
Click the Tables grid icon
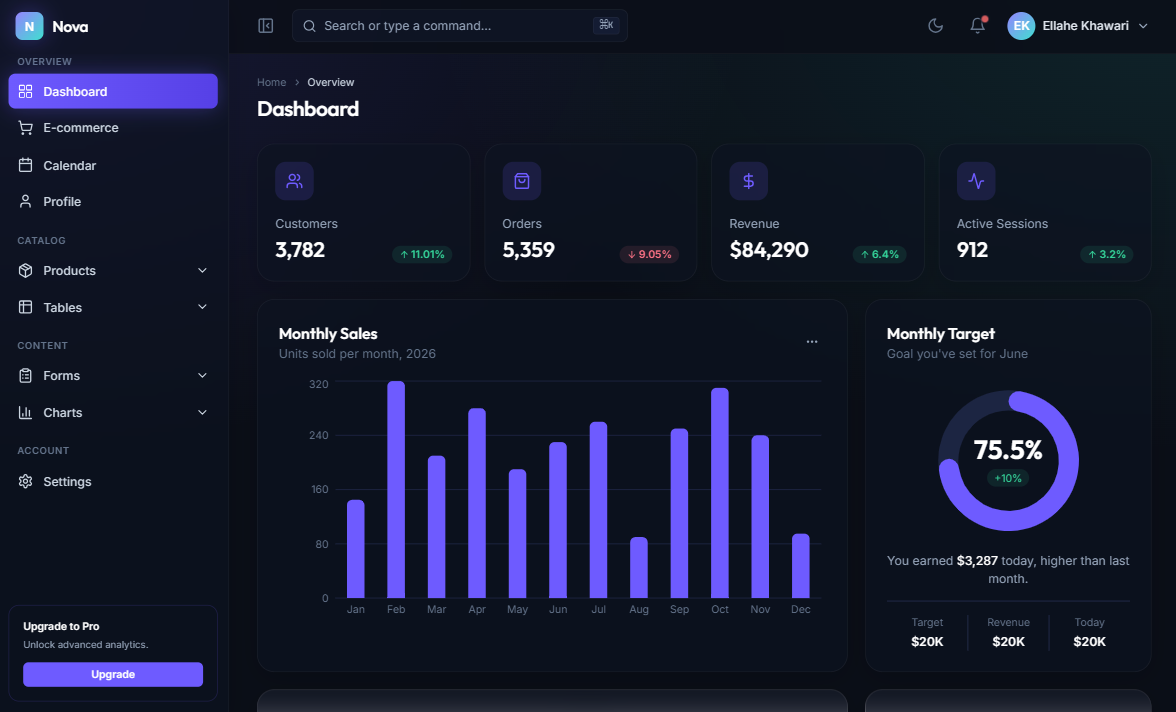(26, 307)
